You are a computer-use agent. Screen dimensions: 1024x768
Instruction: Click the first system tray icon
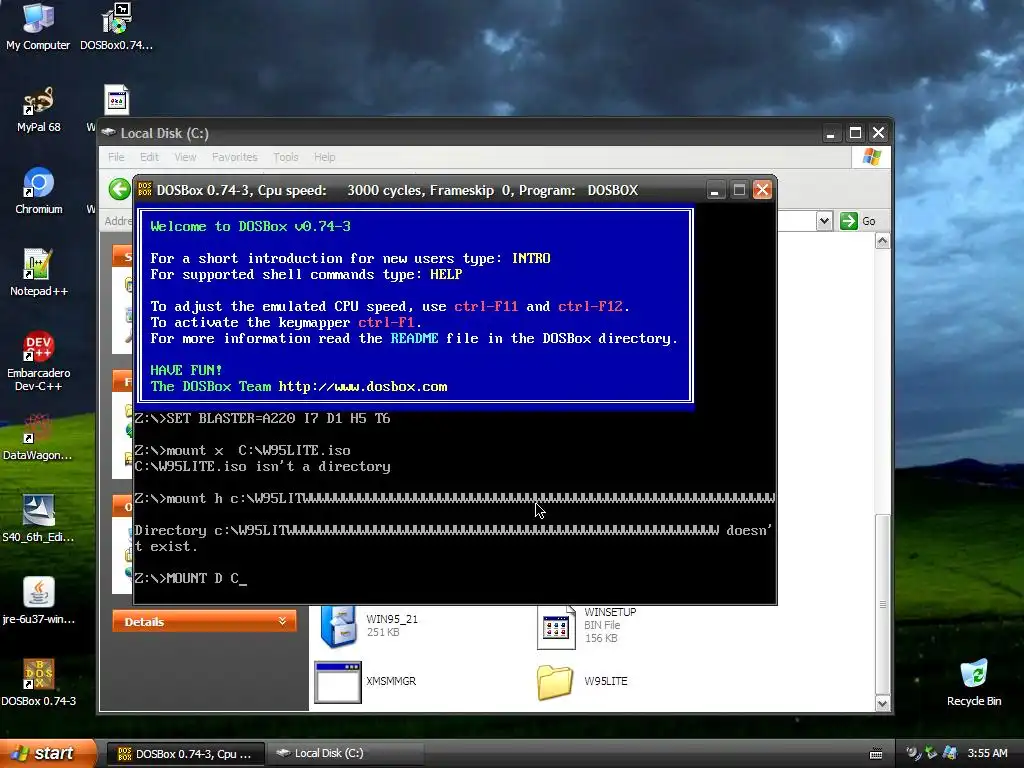coord(912,753)
